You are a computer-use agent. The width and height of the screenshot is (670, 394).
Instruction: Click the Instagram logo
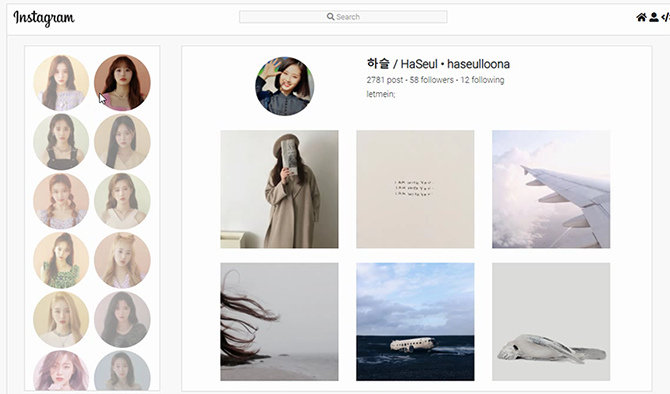[44, 18]
